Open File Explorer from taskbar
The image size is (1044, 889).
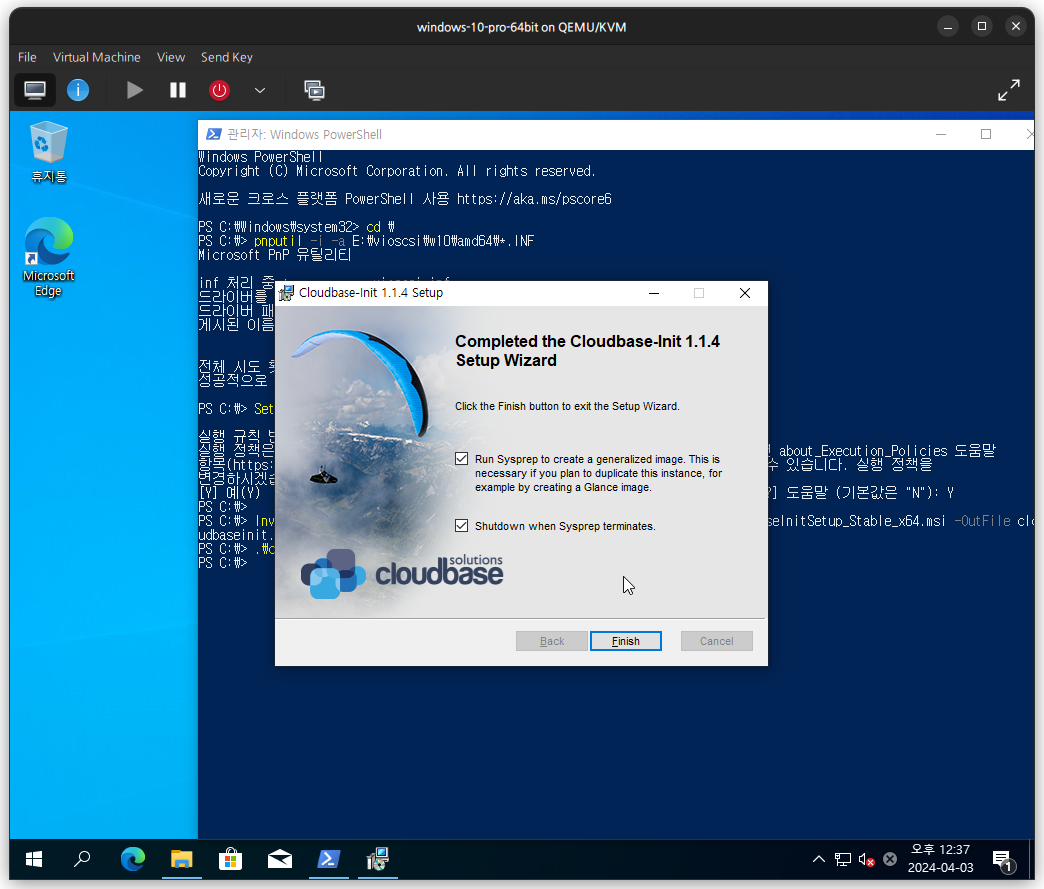(181, 859)
